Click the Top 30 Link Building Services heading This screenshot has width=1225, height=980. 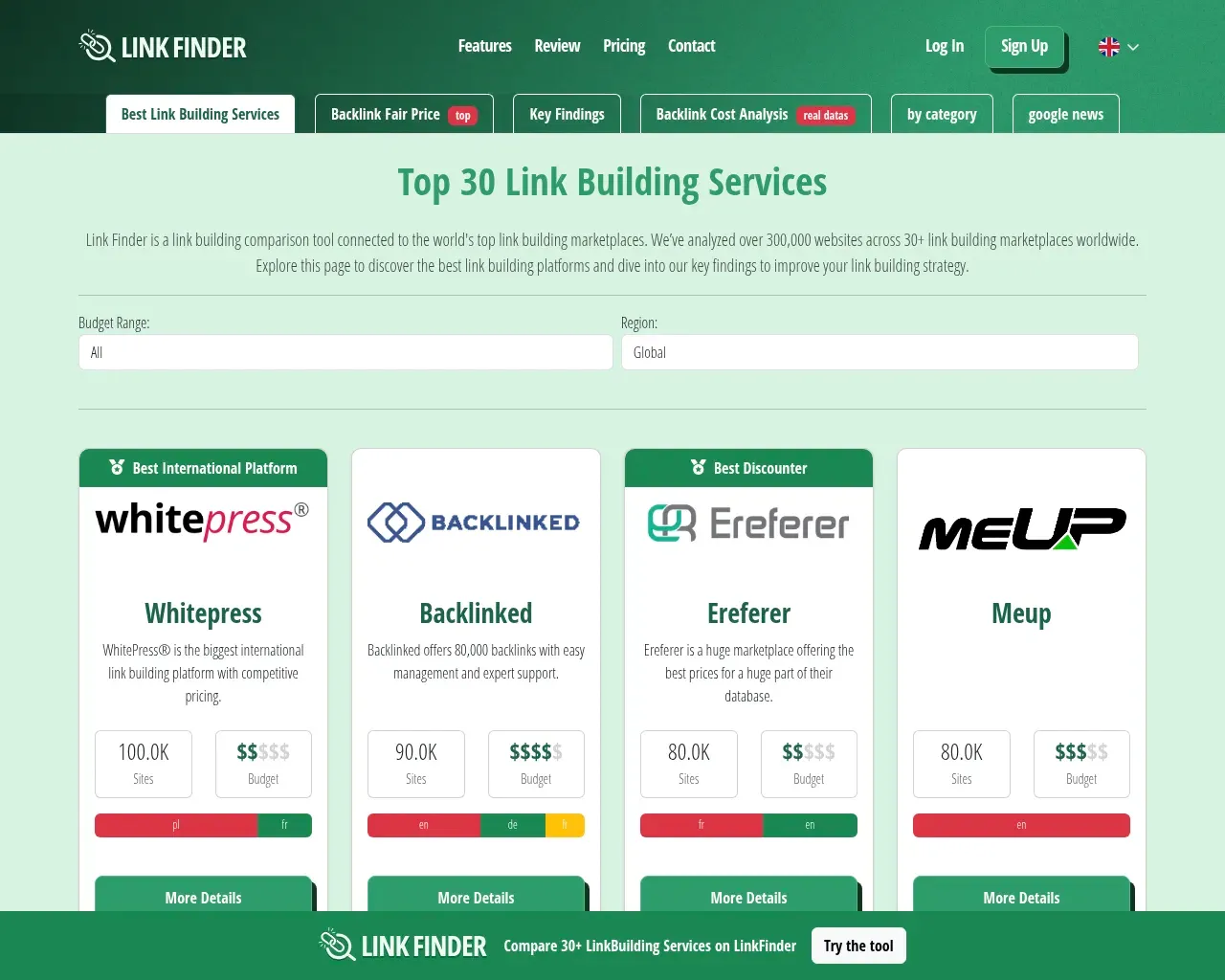(612, 182)
